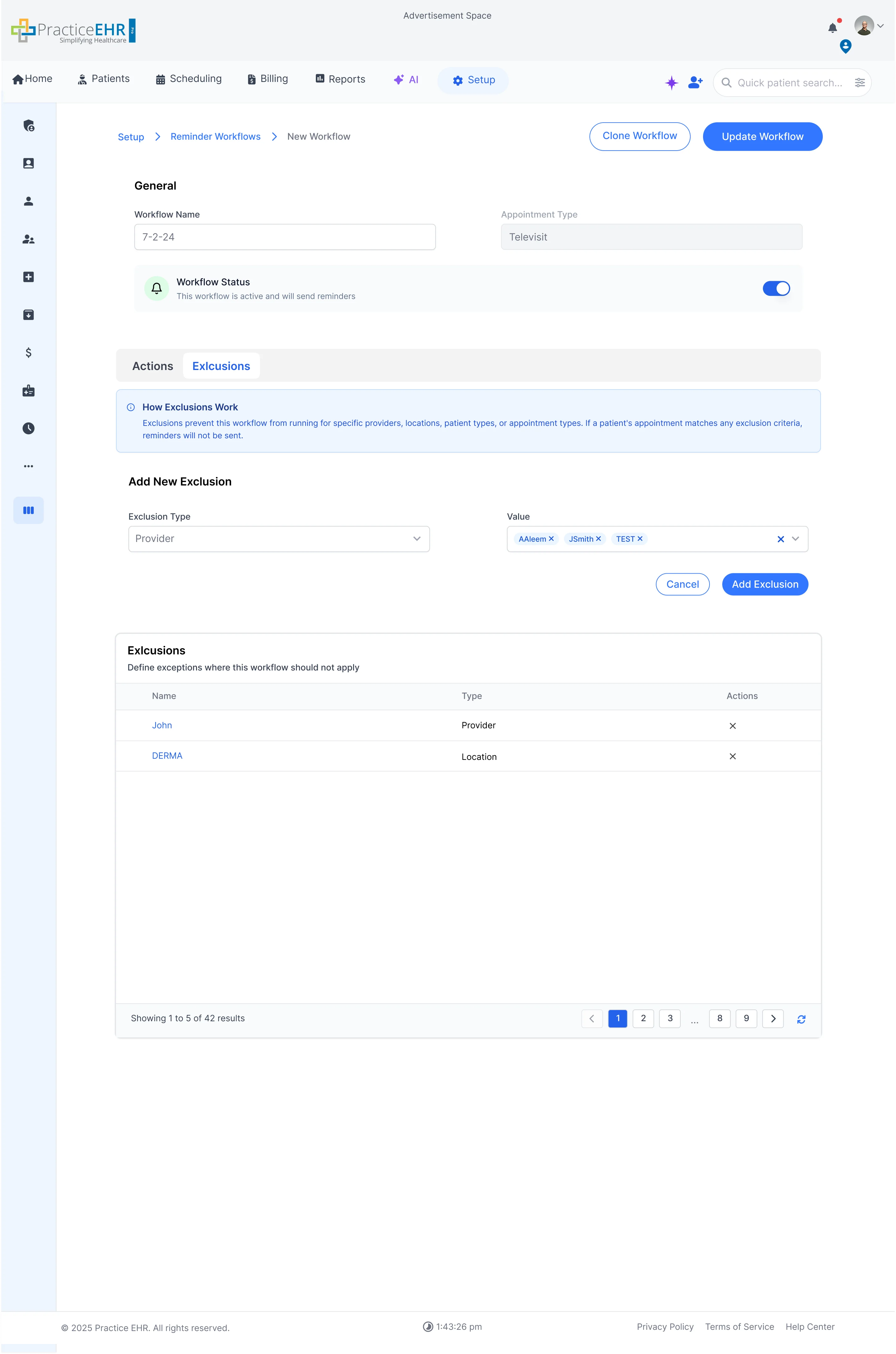
Task: Open the Reminder Workflows breadcrumb link
Action: [215, 136]
